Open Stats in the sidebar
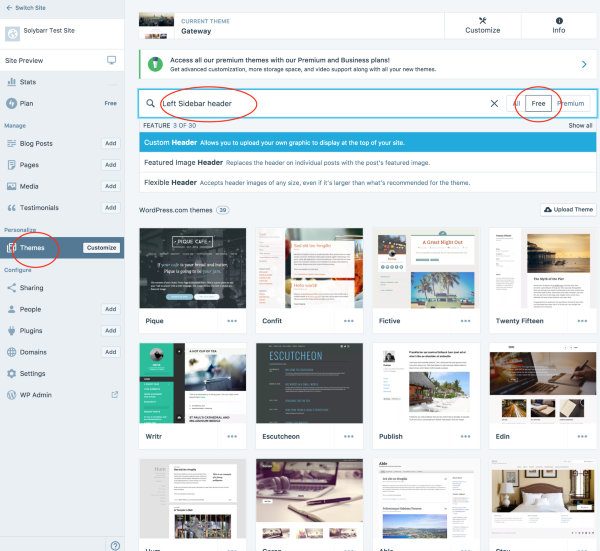Screen dimensions: 600x551 click(x=28, y=81)
